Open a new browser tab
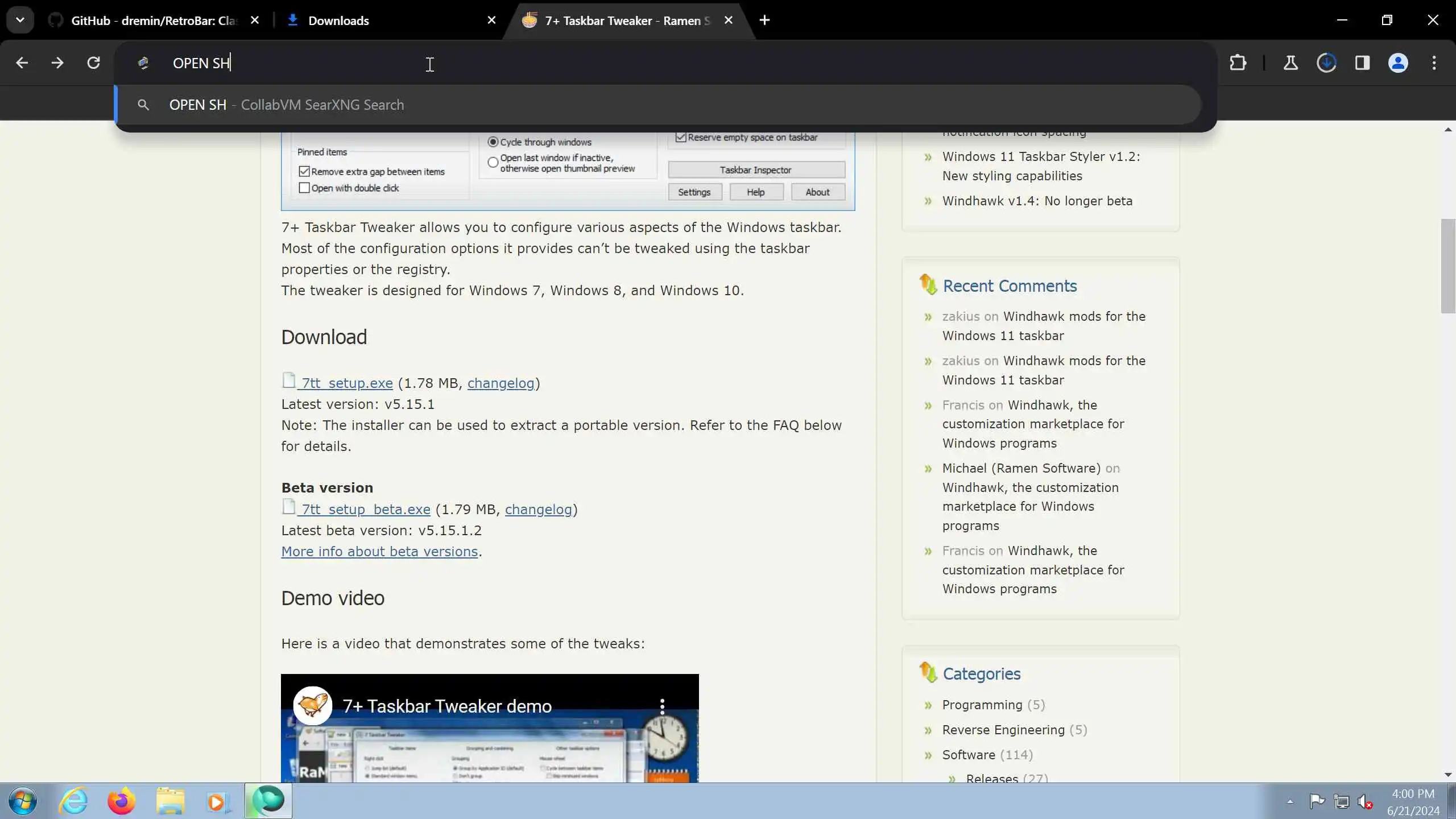This screenshot has height=819, width=1456. [764, 20]
